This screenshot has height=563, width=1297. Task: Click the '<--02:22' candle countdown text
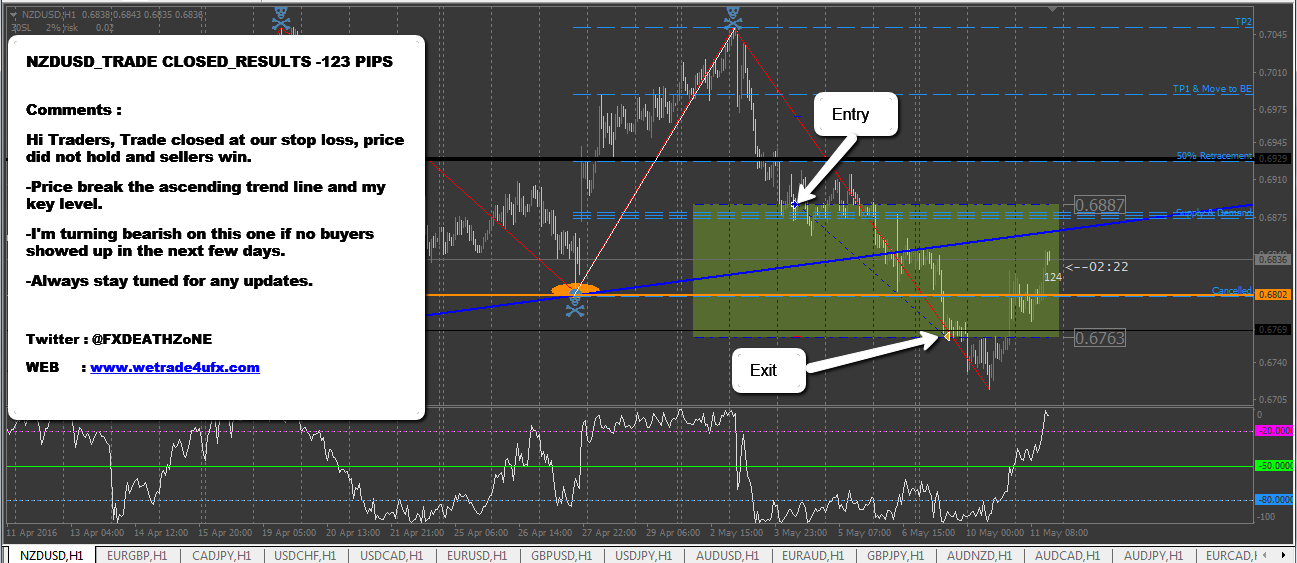pyautogui.click(x=1095, y=267)
